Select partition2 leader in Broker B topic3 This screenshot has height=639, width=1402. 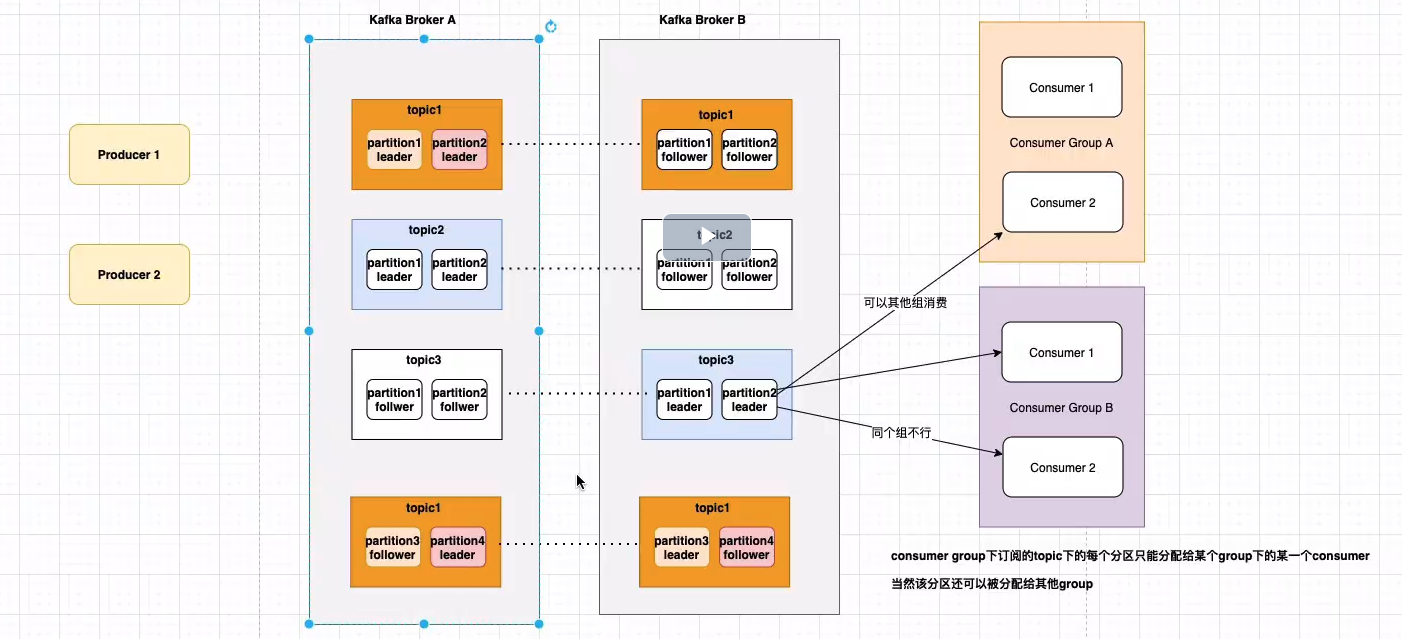click(749, 400)
